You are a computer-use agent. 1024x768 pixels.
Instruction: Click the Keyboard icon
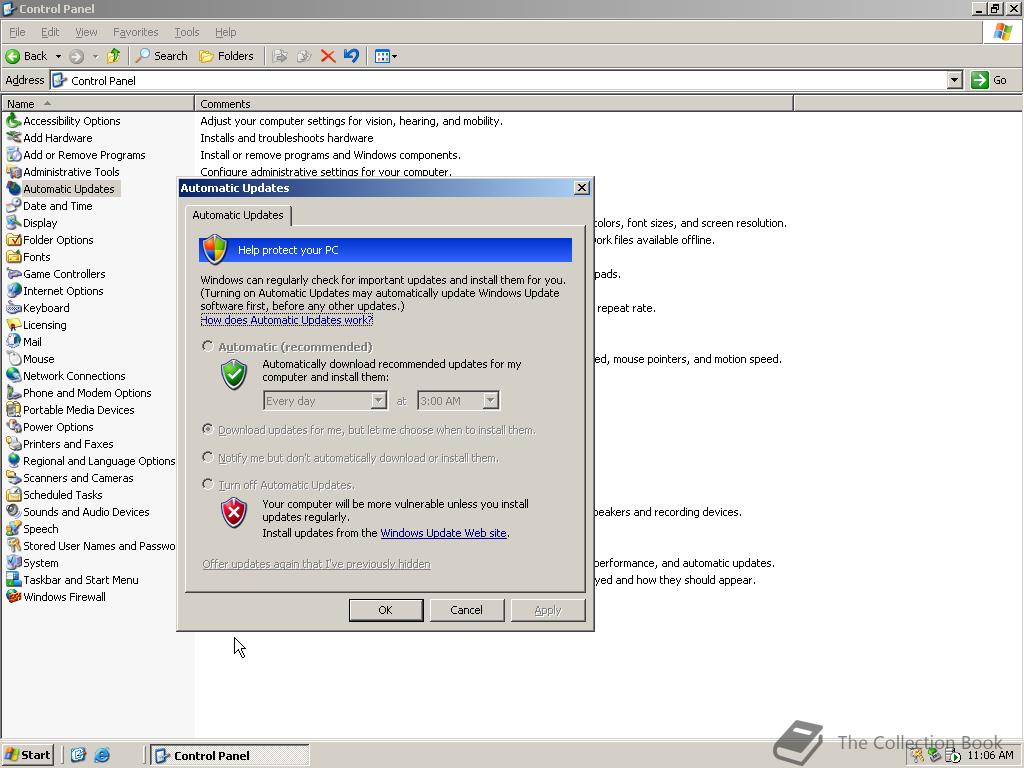pyautogui.click(x=13, y=308)
